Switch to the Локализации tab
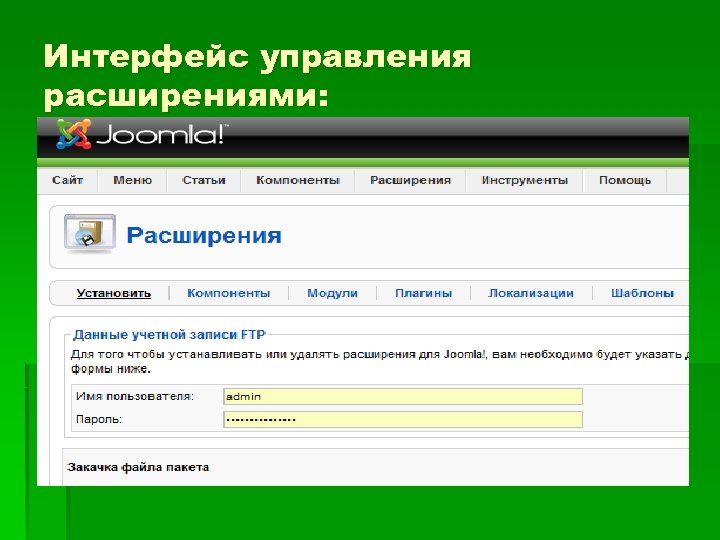This screenshot has width=720, height=540. (531, 293)
